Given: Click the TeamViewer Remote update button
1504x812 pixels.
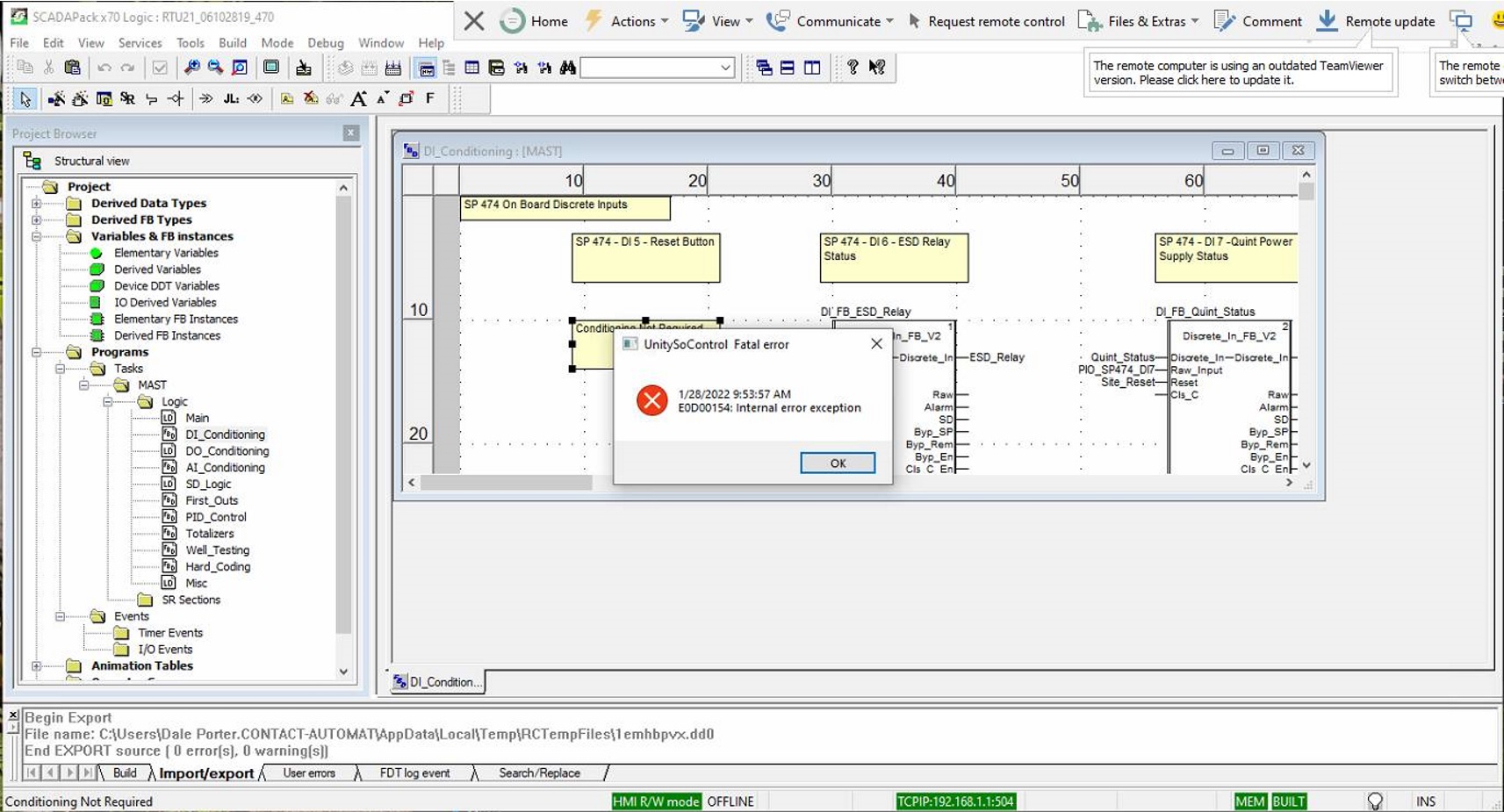Looking at the screenshot, I should (x=1376, y=21).
